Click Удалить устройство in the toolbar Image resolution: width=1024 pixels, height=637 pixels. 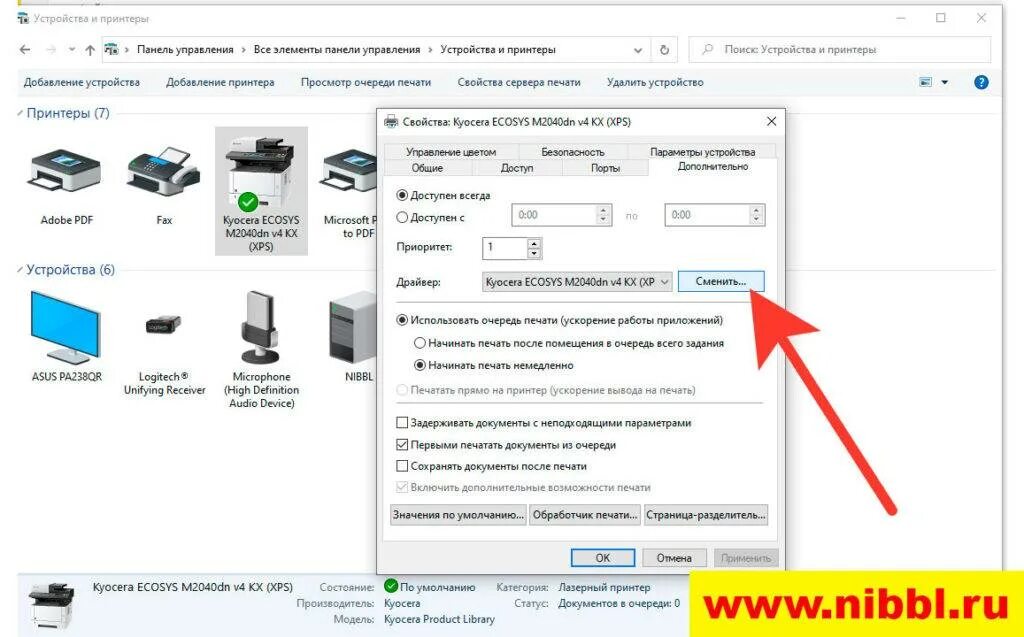point(655,82)
